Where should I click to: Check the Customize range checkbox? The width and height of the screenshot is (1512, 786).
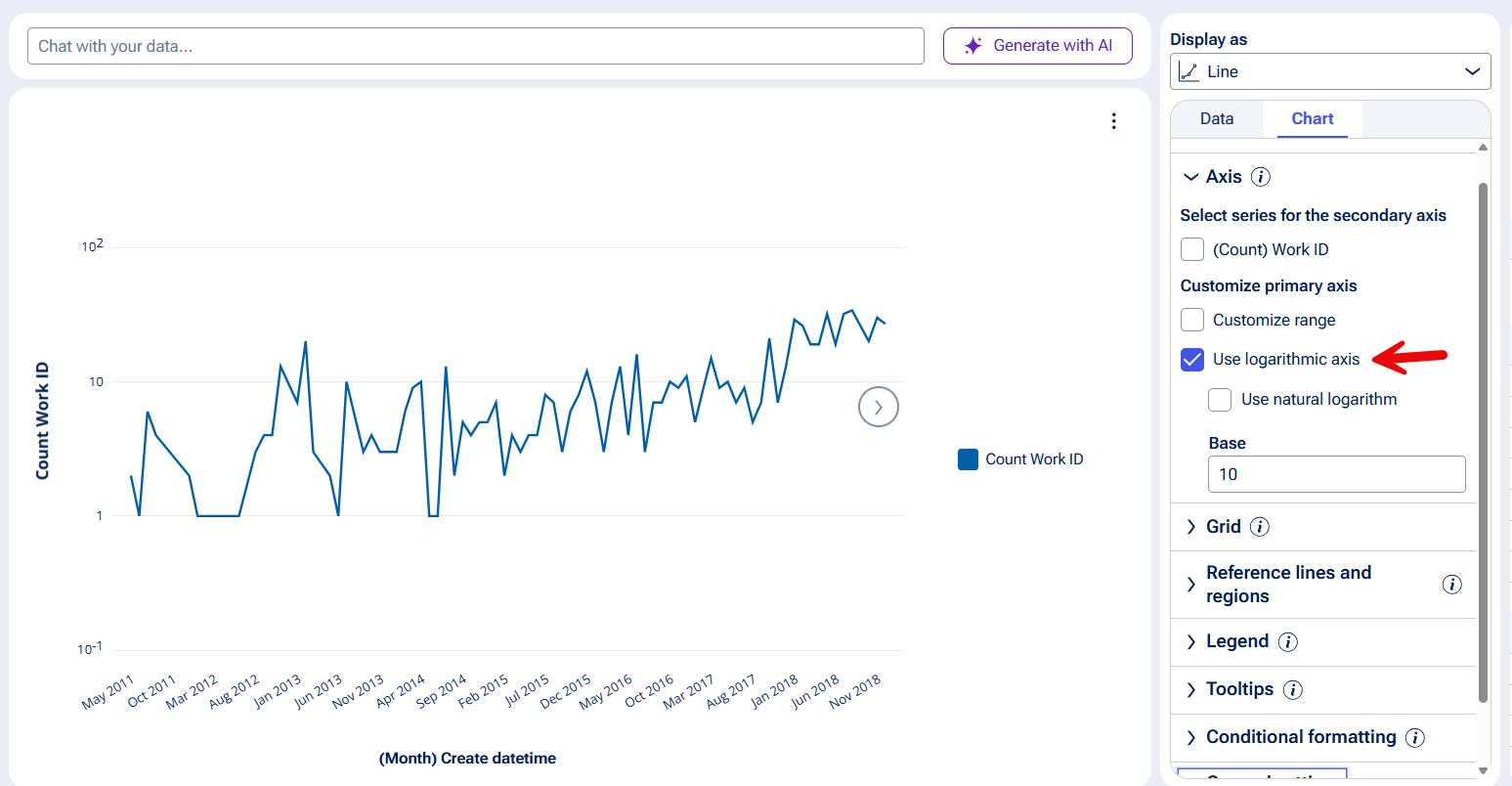[x=1192, y=321]
